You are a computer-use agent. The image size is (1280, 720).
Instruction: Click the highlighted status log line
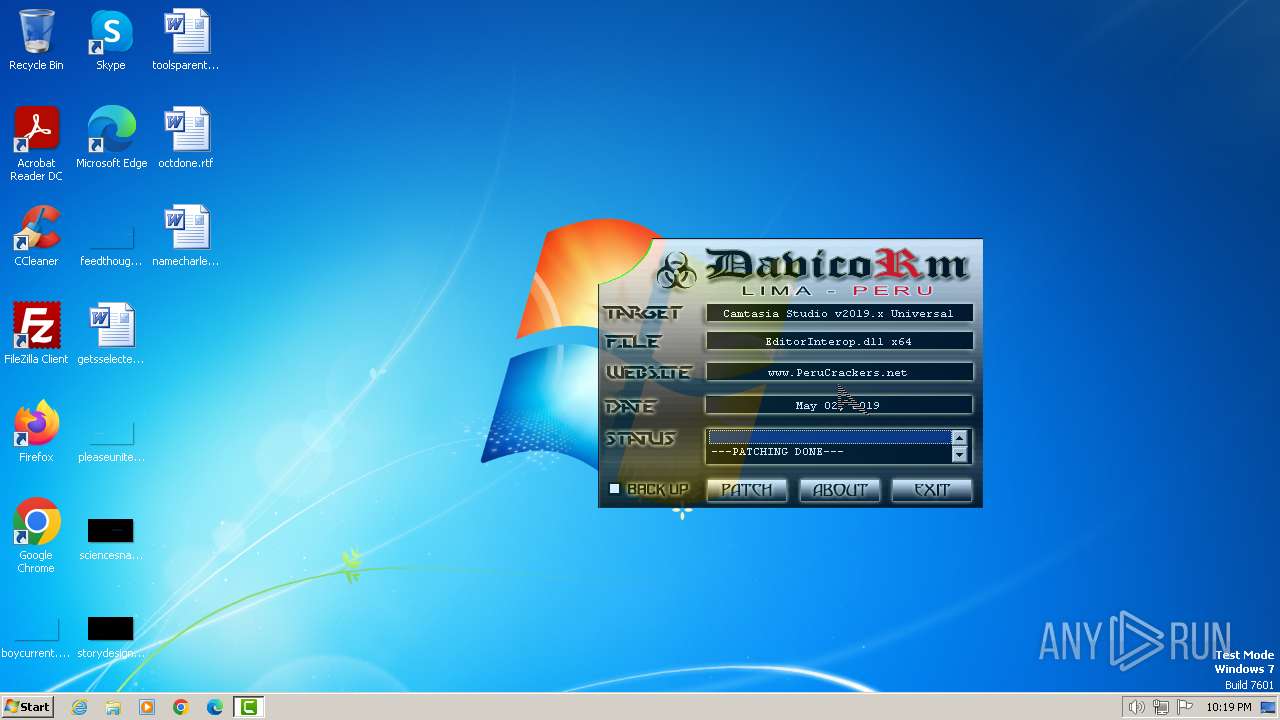click(x=830, y=437)
